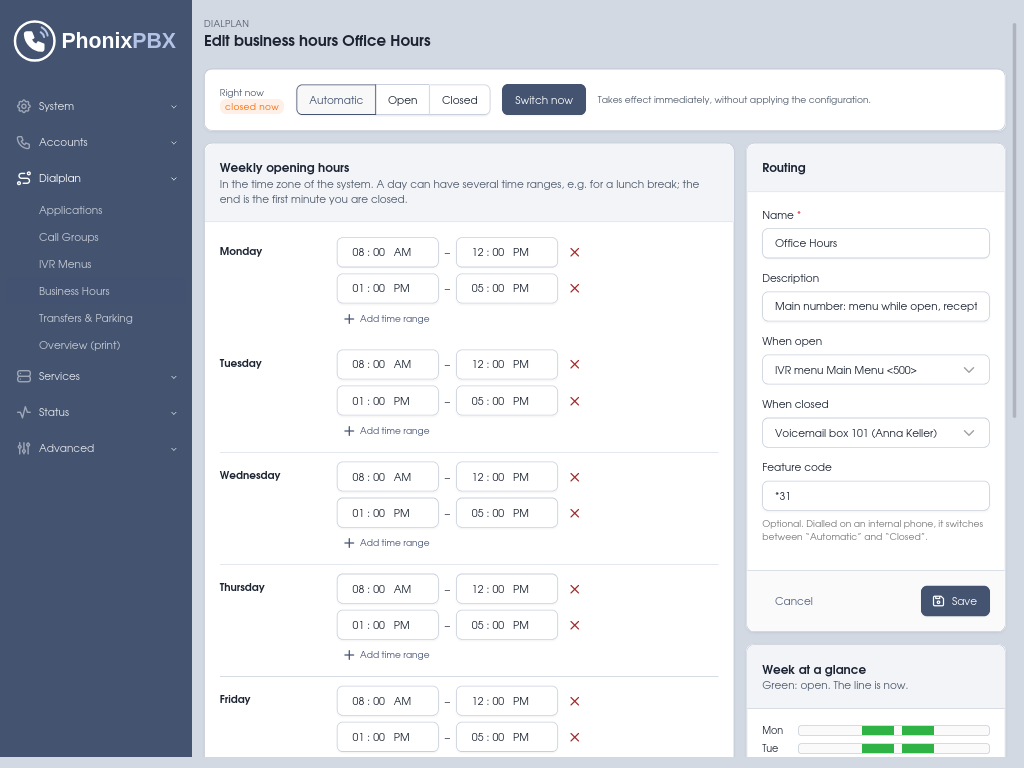Screen dimensions: 1024x768
Task: Open Applications in the sidebar
Action: click(x=71, y=210)
